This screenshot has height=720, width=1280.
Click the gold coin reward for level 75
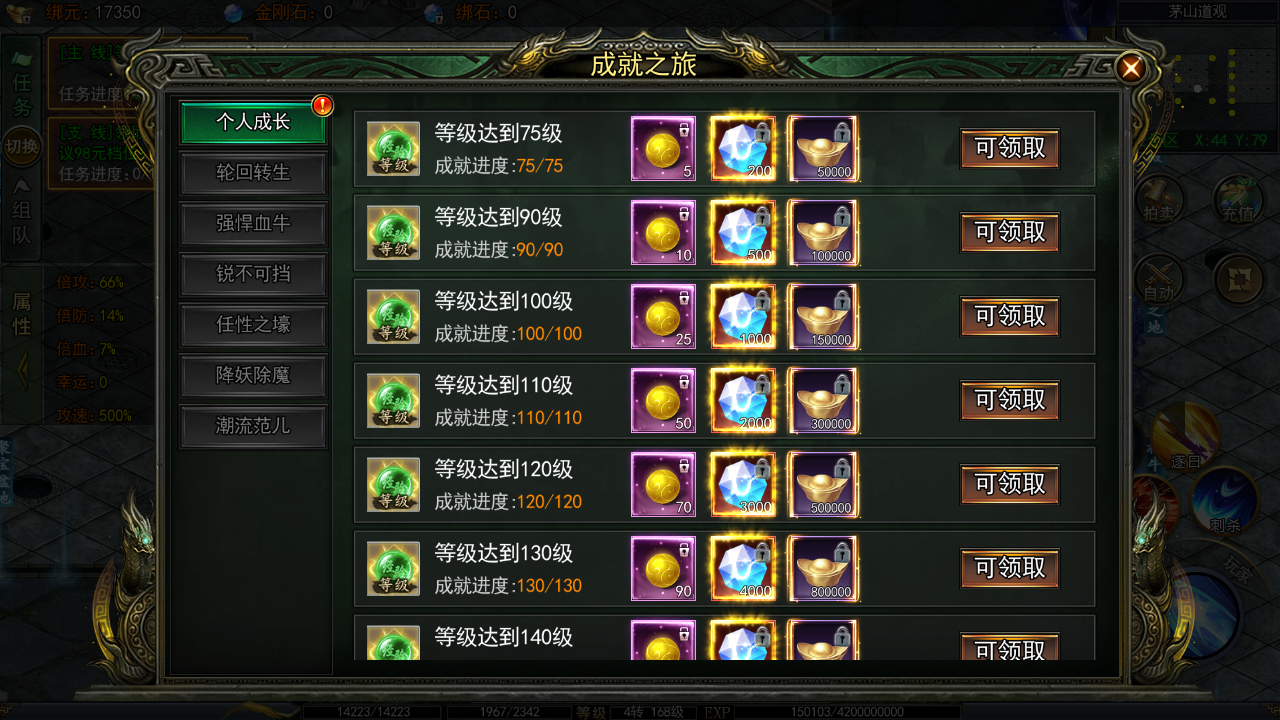(x=663, y=148)
